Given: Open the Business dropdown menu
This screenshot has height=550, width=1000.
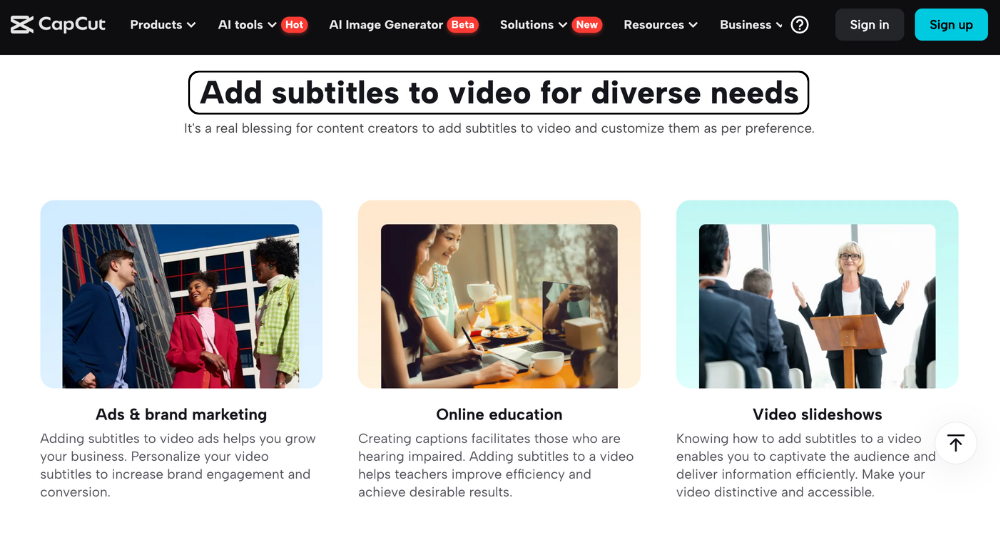Looking at the screenshot, I should tap(751, 25).
